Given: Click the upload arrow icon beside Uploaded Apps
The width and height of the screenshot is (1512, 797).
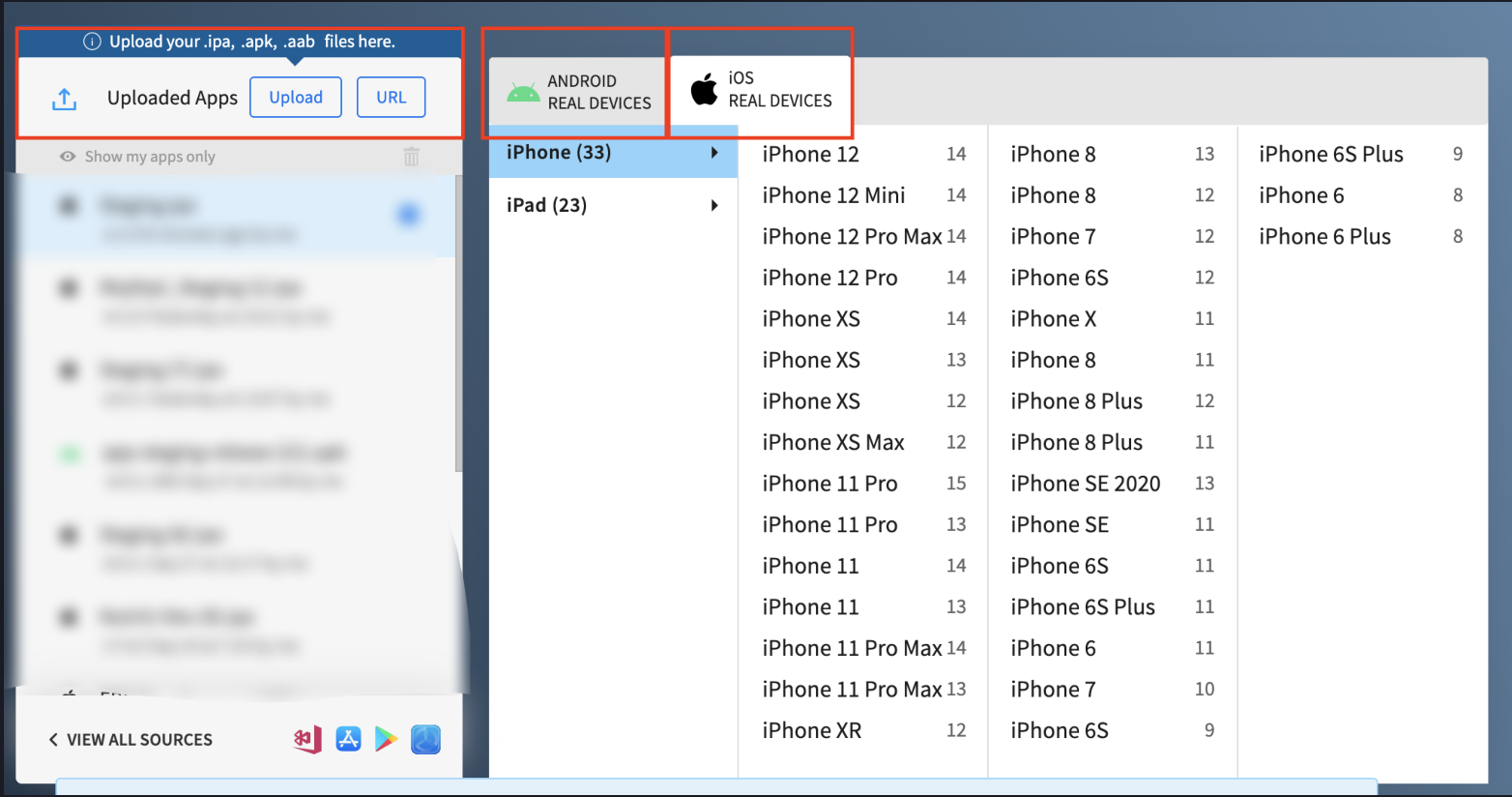Looking at the screenshot, I should [x=64, y=97].
